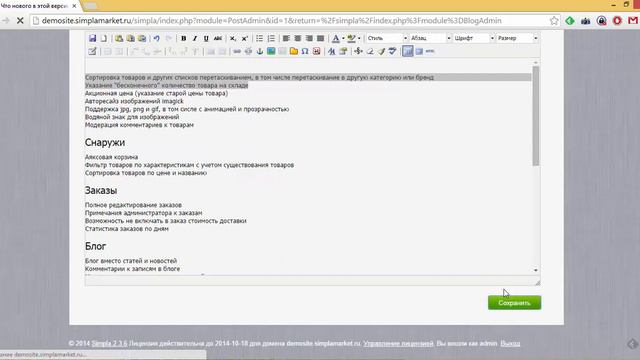Click the line 'Авторесайз изображений imagick'
The height and width of the screenshot is (360, 640).
[134, 101]
